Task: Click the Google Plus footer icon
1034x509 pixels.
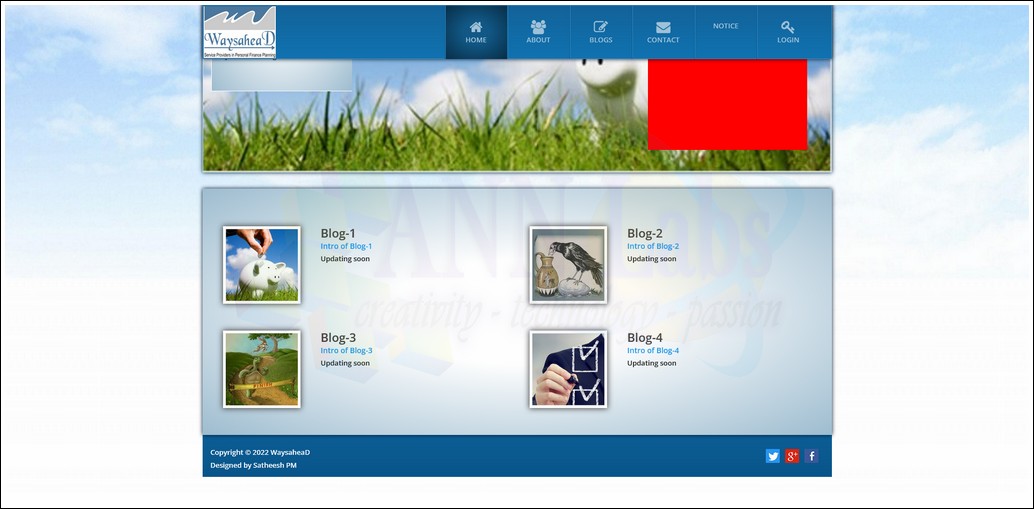Action: point(792,456)
